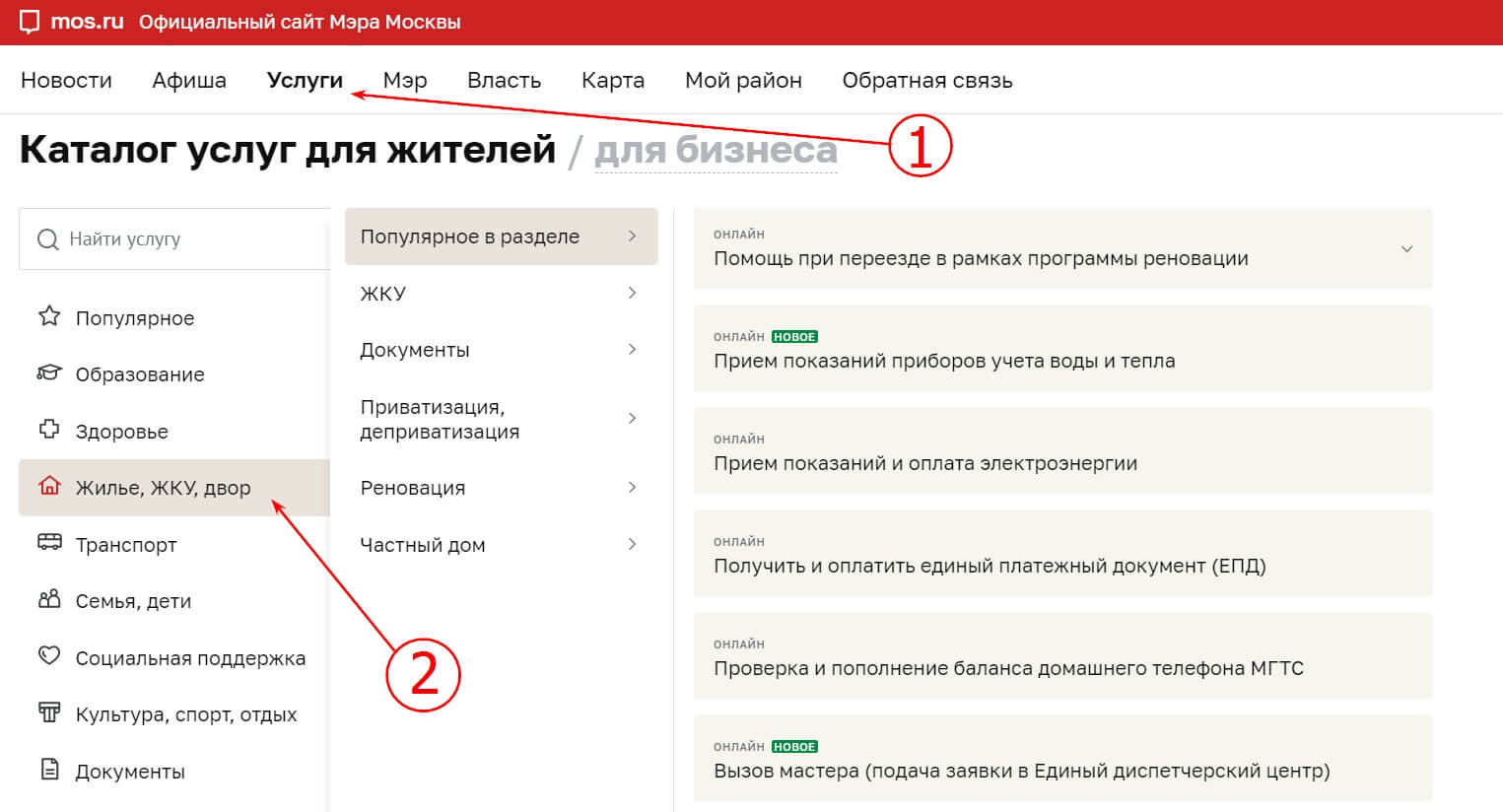Click НОВОЕ badge on water meter service
Screen dimensions: 1503x812
click(794, 337)
